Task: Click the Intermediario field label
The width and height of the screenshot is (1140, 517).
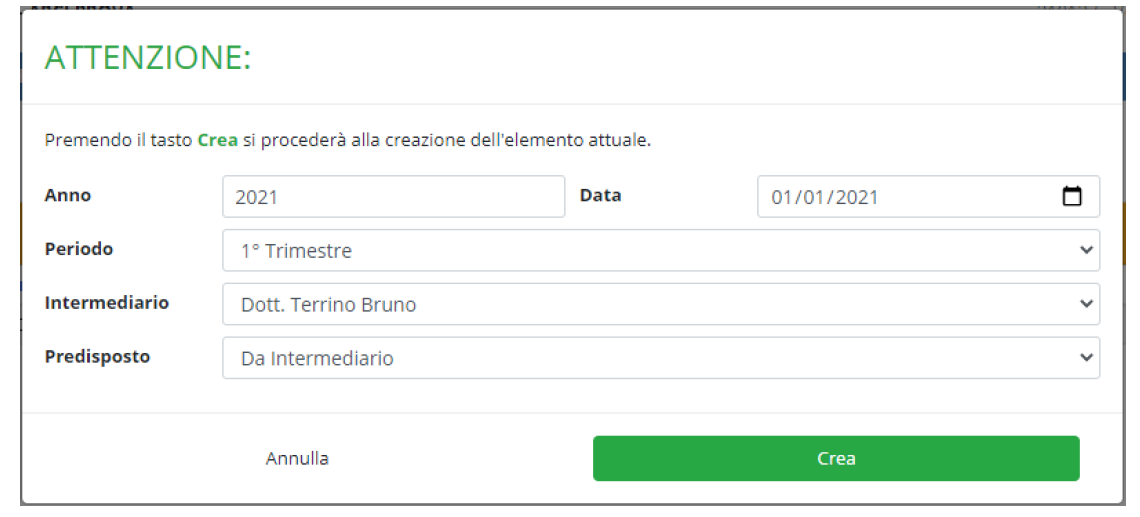Action: 107,302
